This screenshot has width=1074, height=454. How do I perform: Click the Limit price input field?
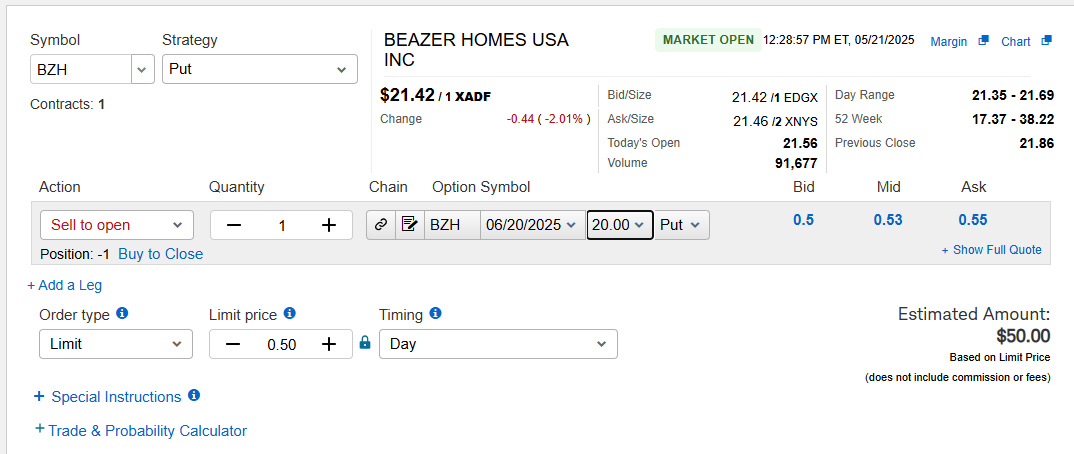(282, 344)
